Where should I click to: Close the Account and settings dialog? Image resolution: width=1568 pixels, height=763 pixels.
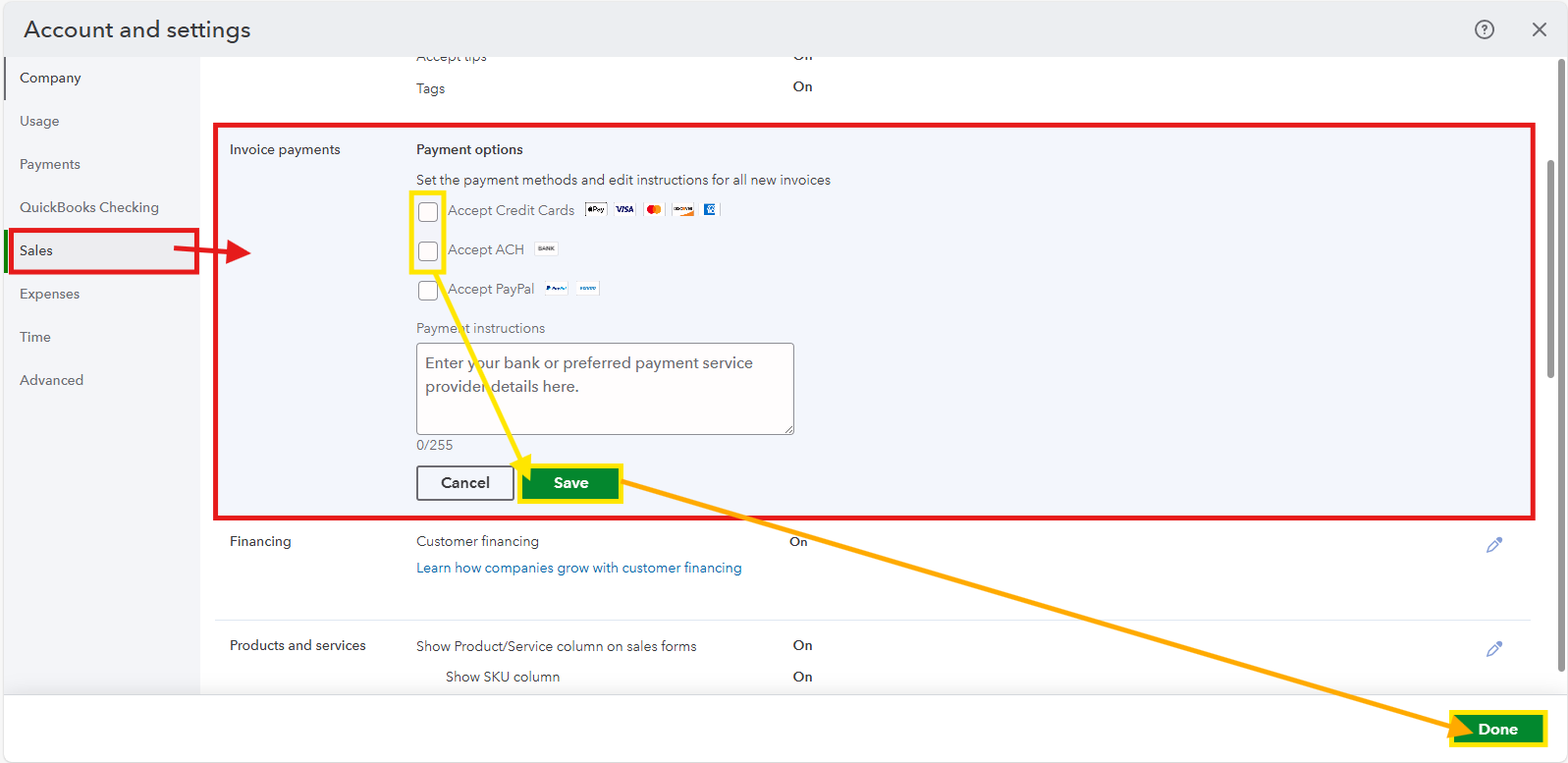(1540, 29)
